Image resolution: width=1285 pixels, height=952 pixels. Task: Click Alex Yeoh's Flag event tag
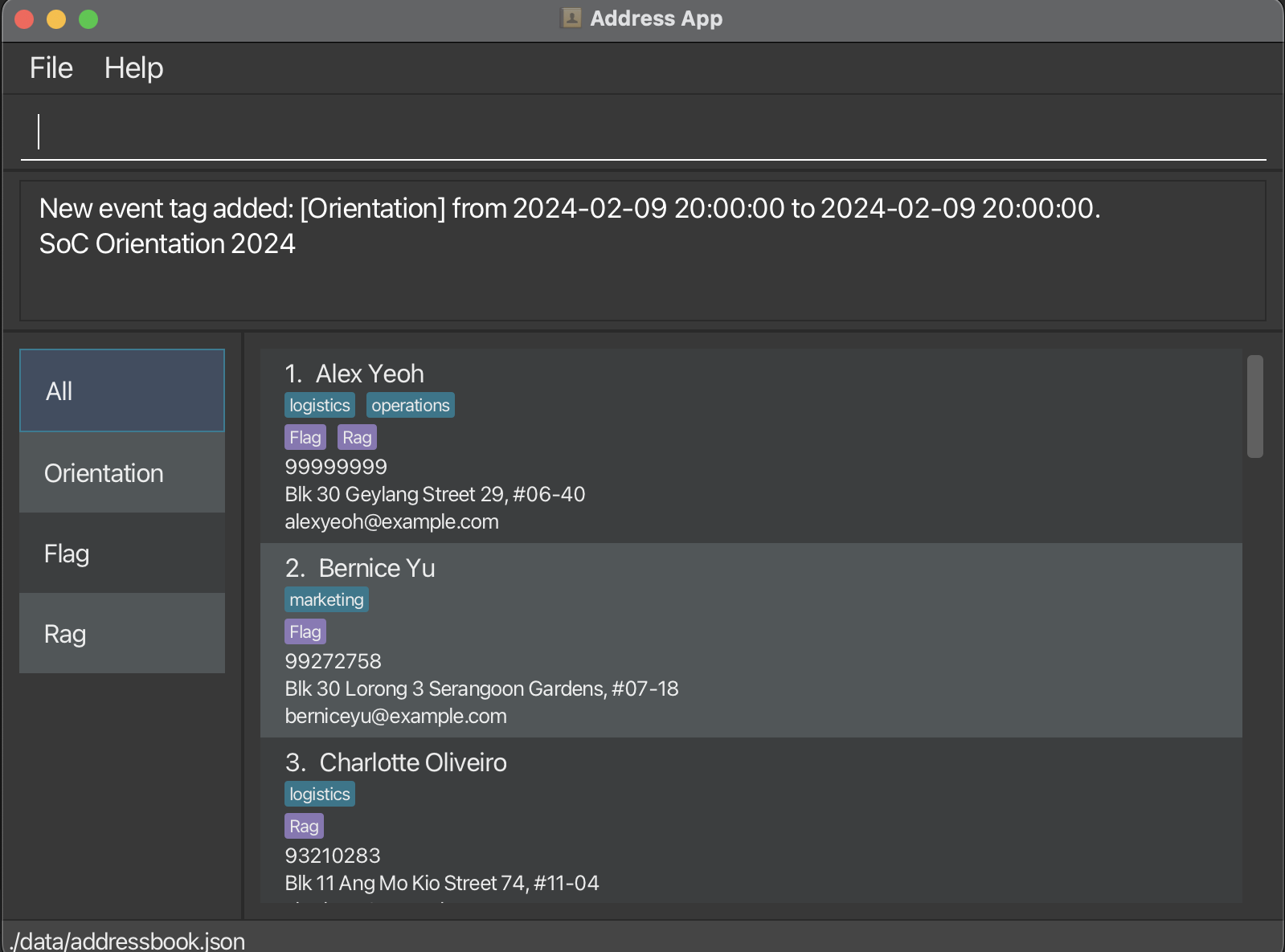click(x=305, y=438)
